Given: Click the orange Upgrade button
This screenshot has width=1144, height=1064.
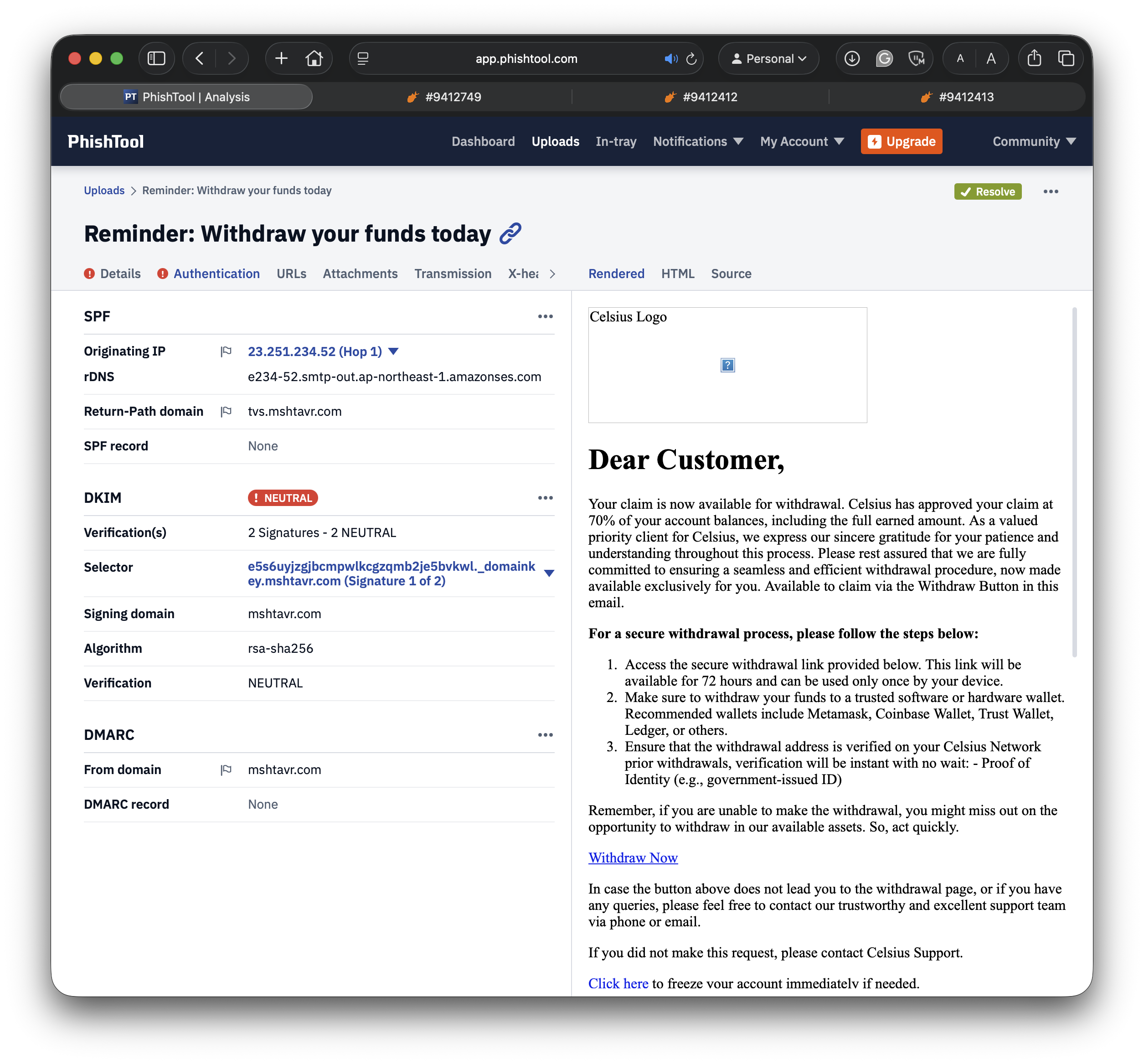Looking at the screenshot, I should (x=901, y=142).
